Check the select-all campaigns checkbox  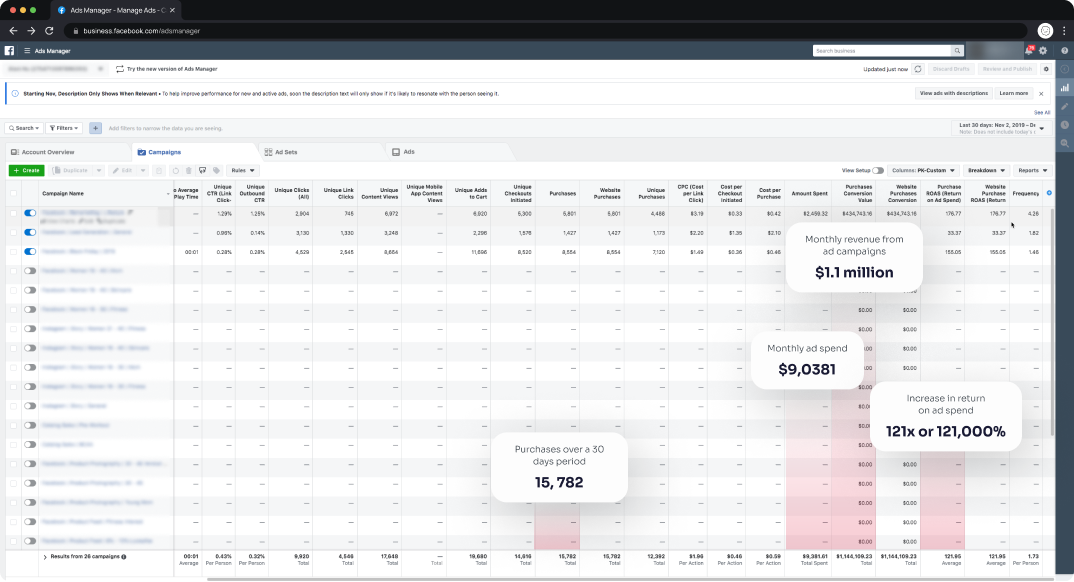click(x=14, y=192)
